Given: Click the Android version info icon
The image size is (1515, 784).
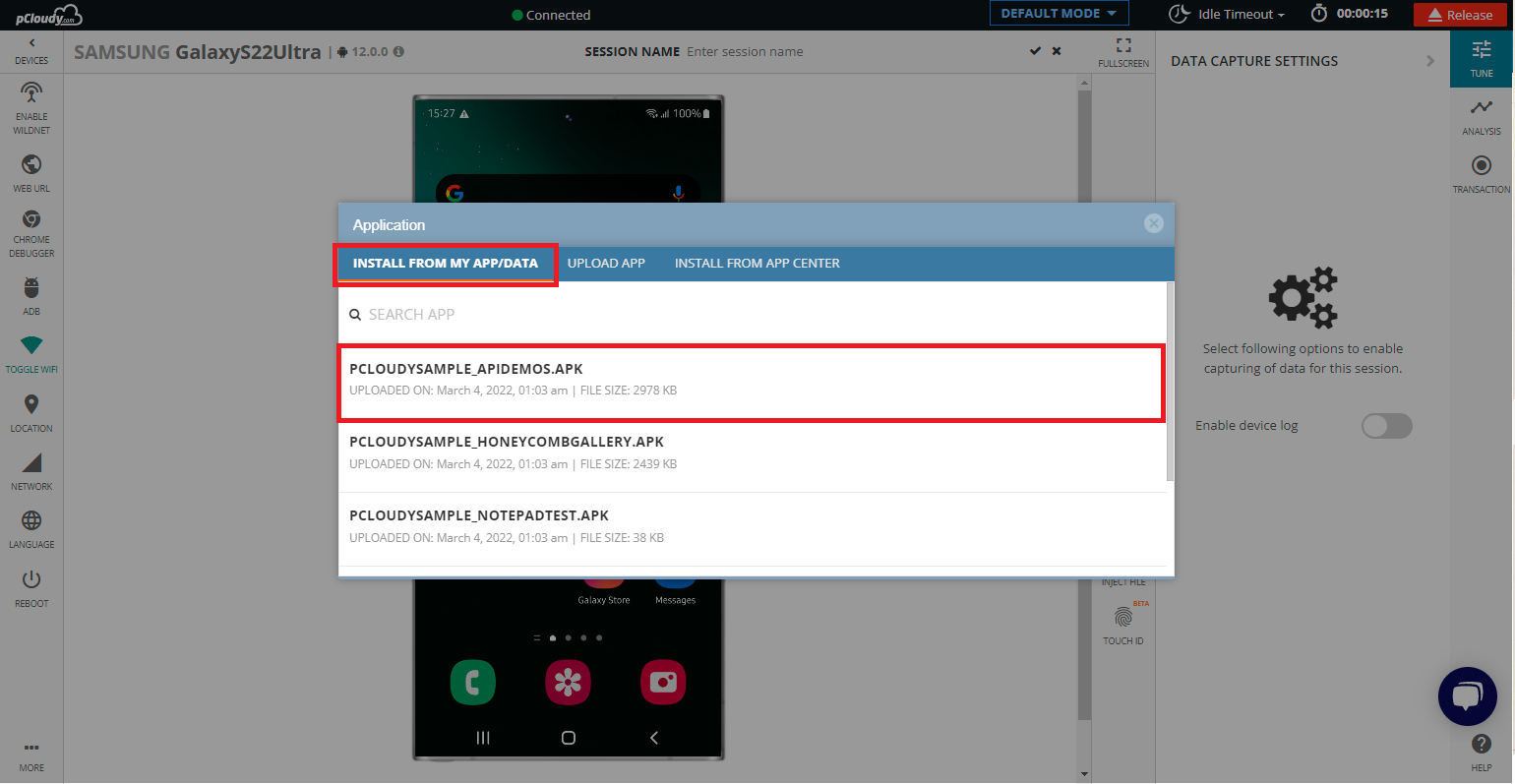Looking at the screenshot, I should pyautogui.click(x=398, y=52).
